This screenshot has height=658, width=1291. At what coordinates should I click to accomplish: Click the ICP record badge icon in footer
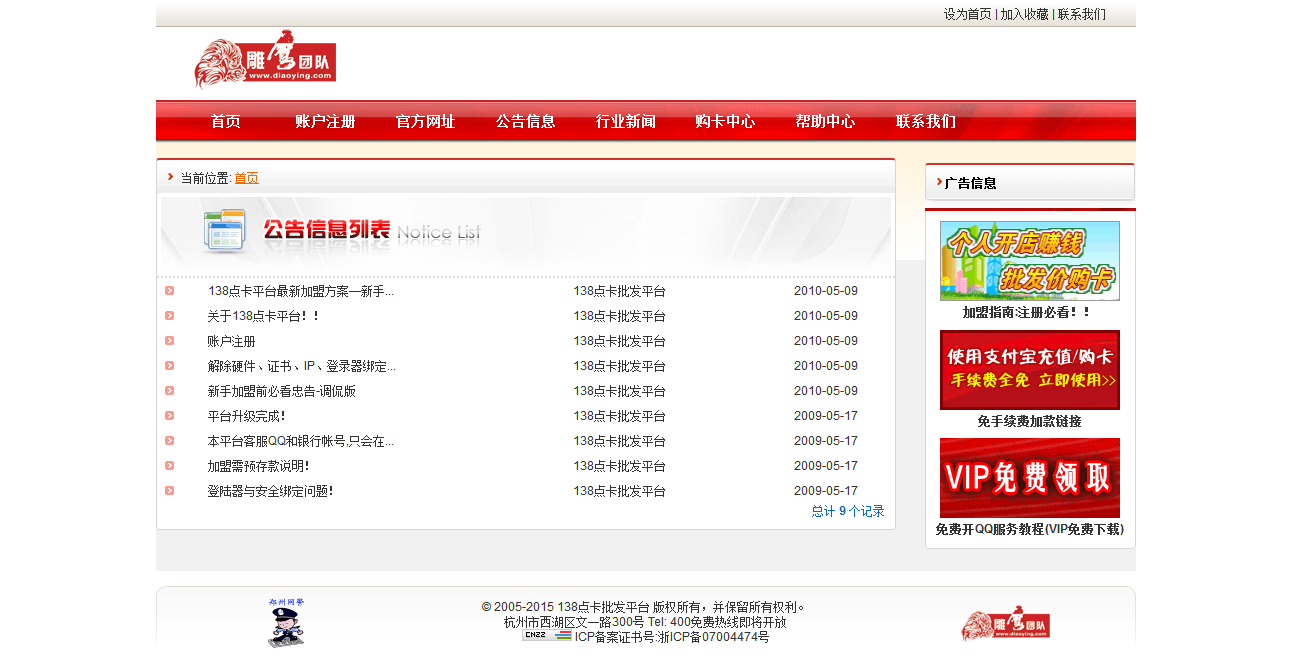point(546,636)
